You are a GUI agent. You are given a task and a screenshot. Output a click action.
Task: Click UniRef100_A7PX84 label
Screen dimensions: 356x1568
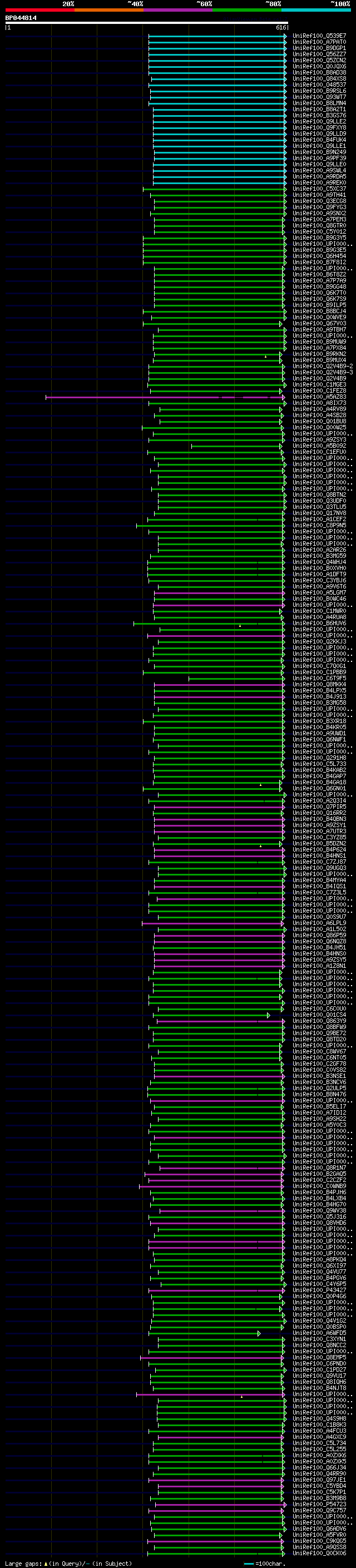click(319, 348)
